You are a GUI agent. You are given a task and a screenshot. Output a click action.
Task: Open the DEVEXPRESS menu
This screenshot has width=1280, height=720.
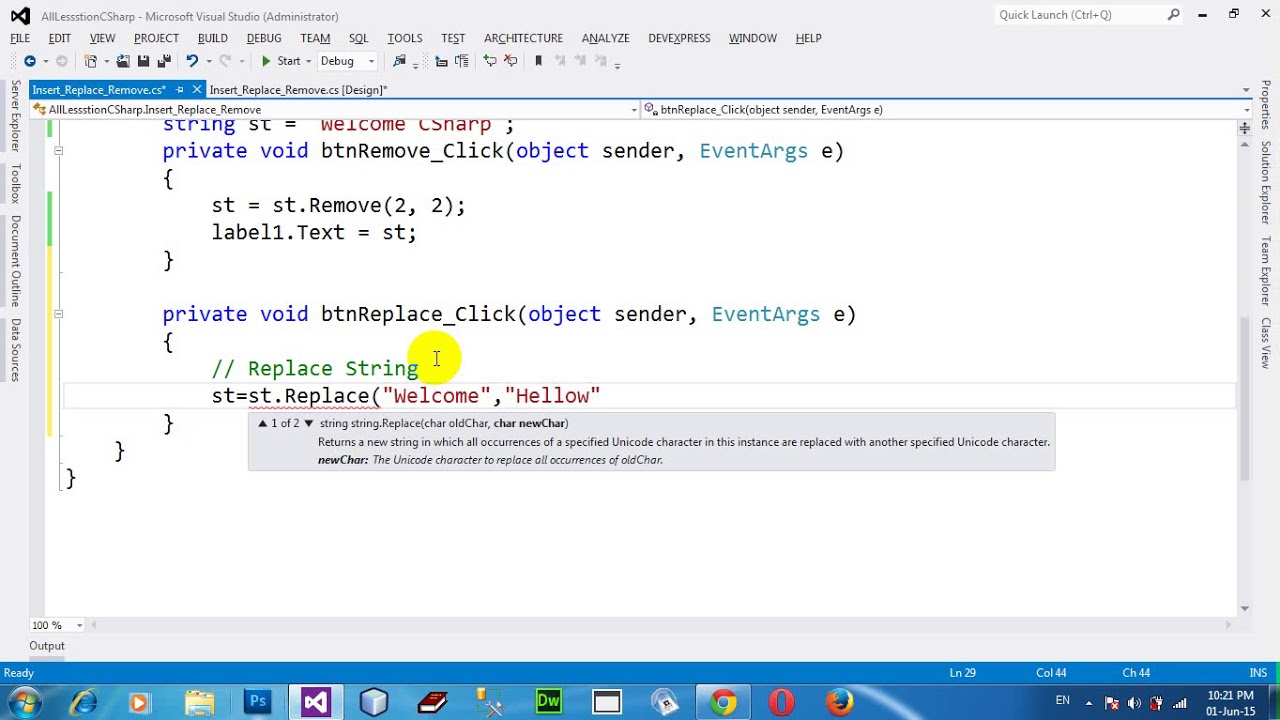tap(679, 38)
